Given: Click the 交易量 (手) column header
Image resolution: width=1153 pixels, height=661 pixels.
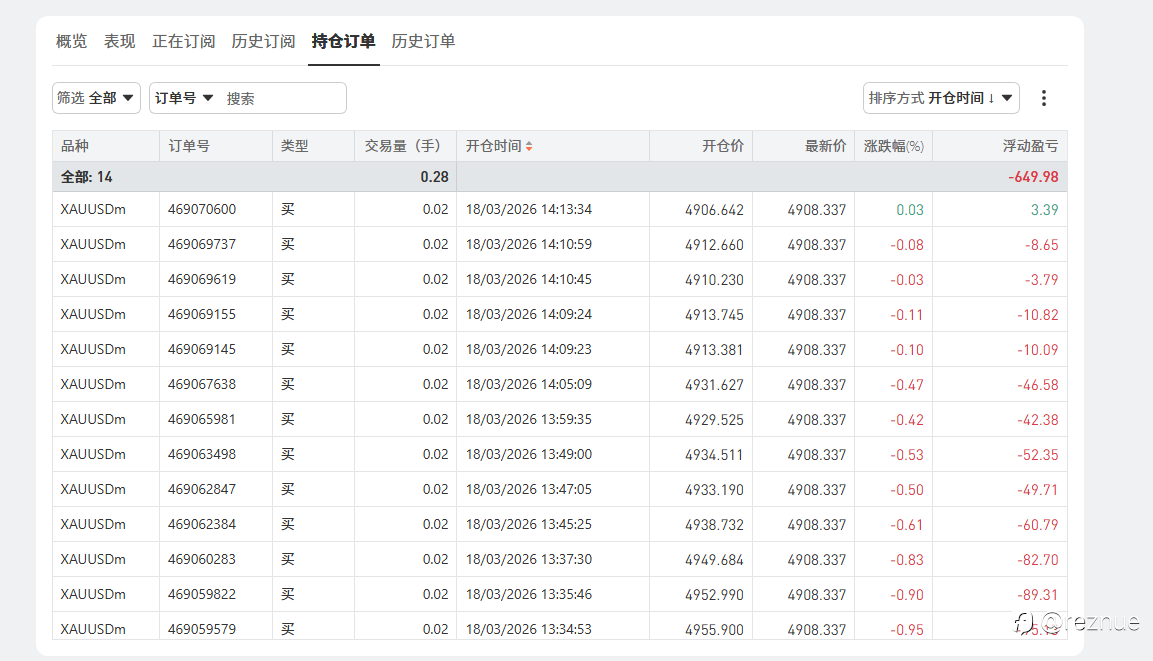Looking at the screenshot, I should (403, 146).
